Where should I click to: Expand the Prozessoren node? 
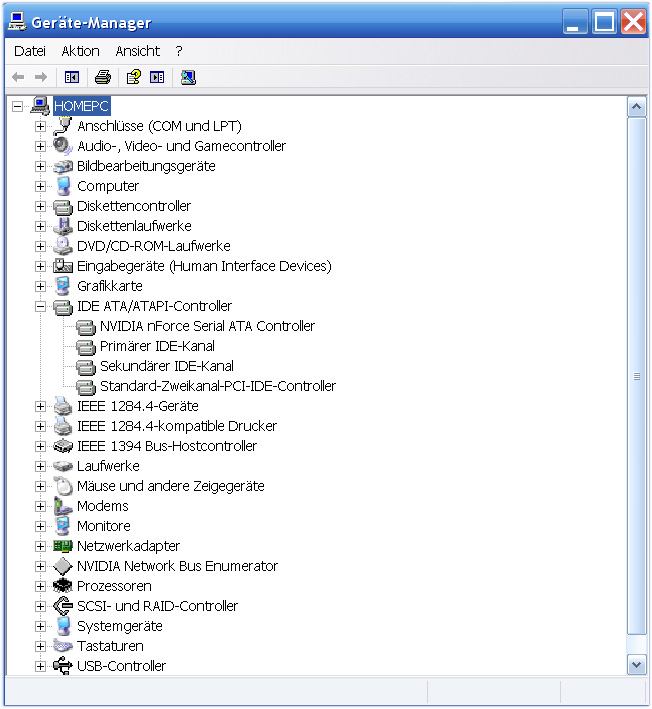coord(40,586)
